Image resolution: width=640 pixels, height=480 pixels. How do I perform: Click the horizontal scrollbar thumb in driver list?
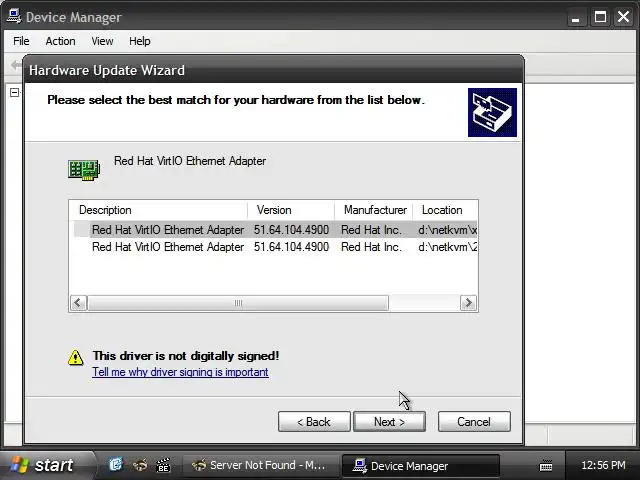click(238, 303)
